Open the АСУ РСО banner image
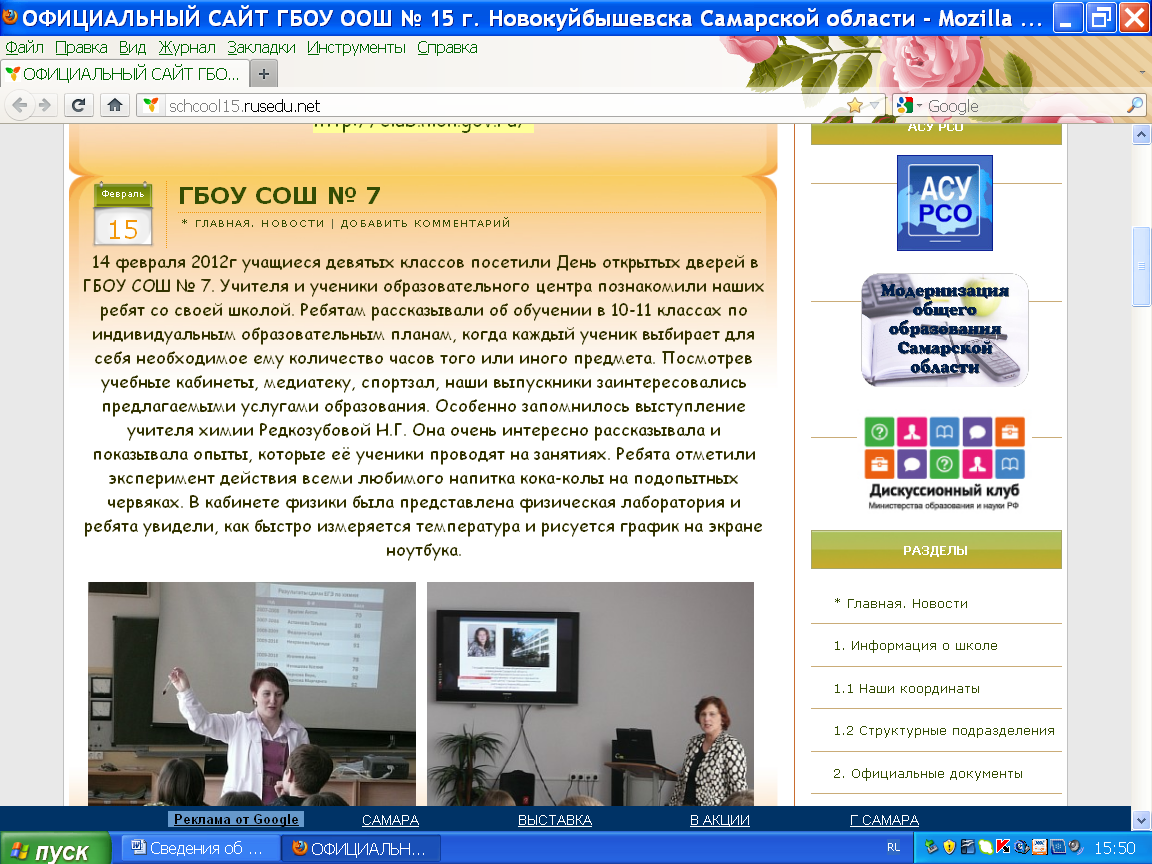The width and height of the screenshot is (1152, 864). pyautogui.click(x=944, y=203)
